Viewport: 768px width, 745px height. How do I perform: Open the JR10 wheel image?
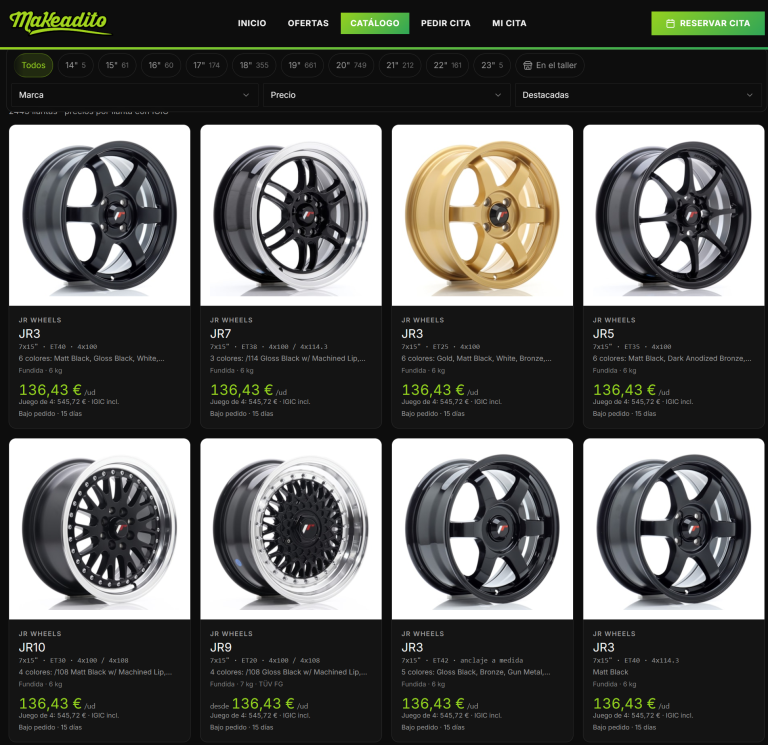(x=99, y=529)
